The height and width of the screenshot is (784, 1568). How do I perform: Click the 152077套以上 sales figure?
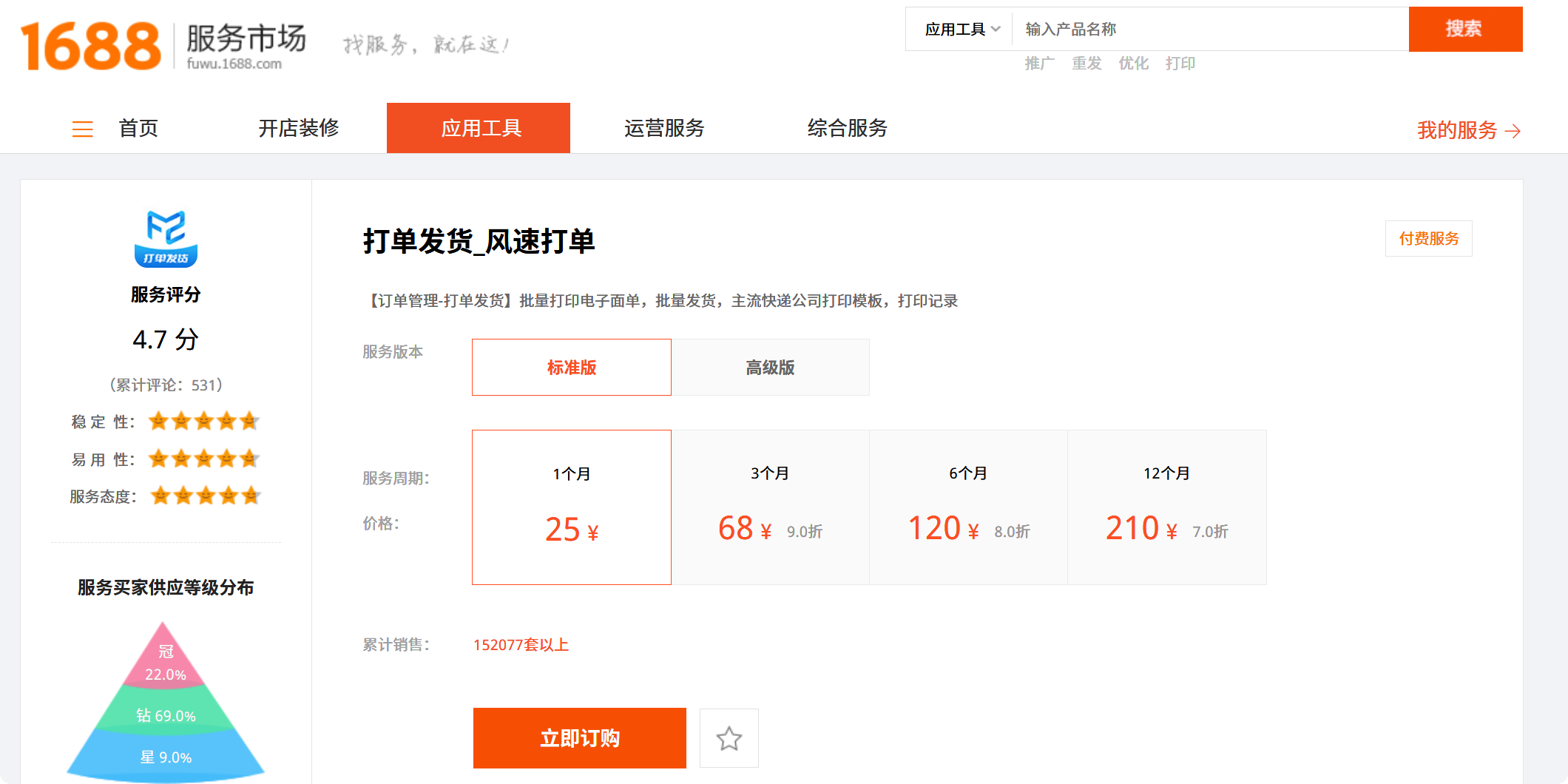click(x=521, y=645)
